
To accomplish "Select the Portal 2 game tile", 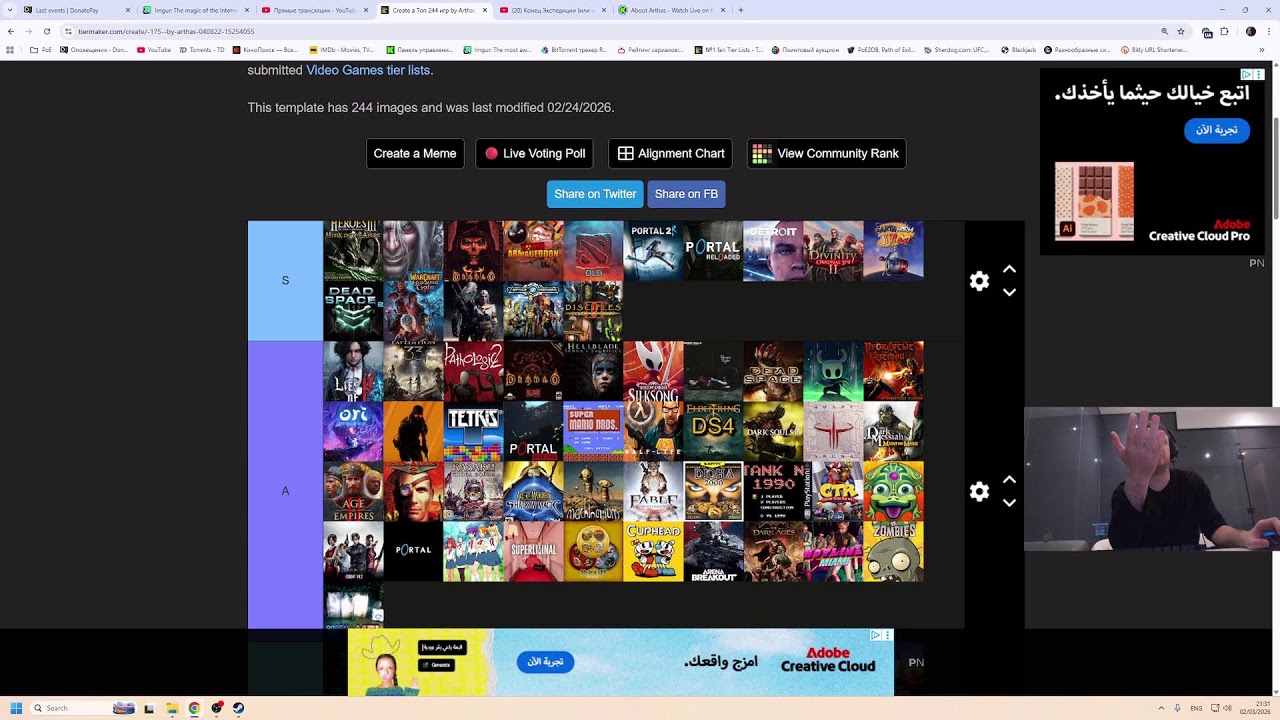I will coord(653,251).
